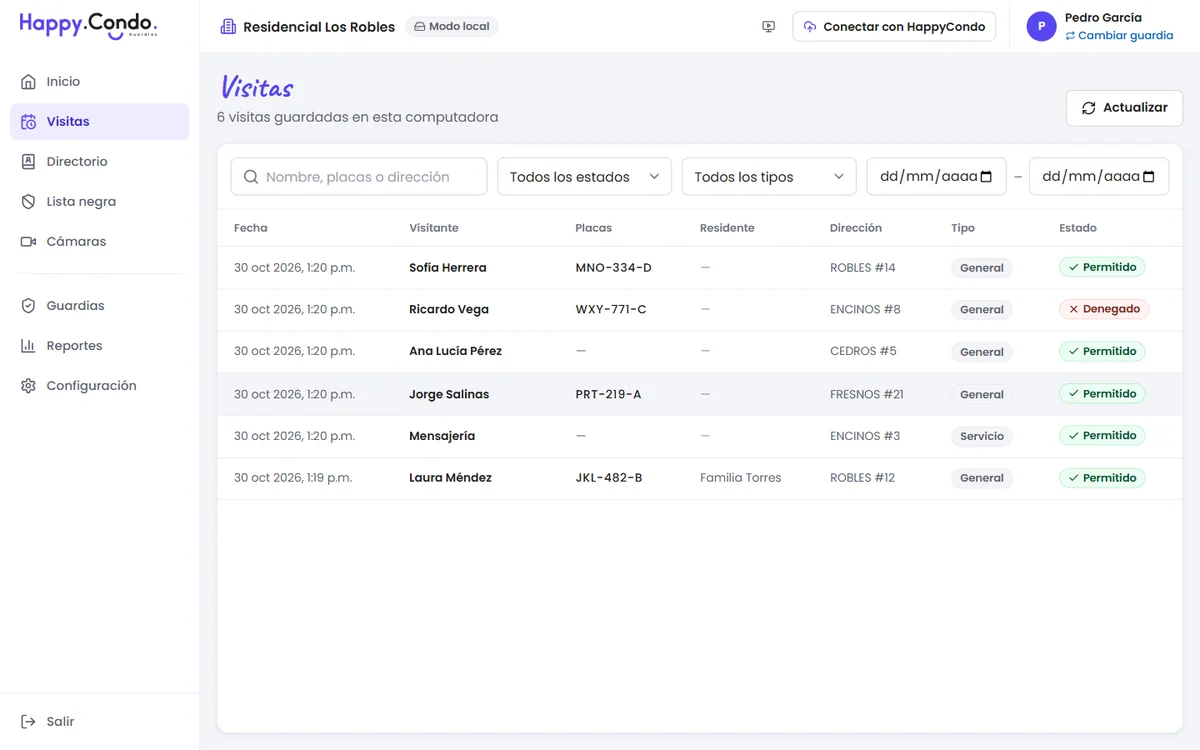
Task: Click the Actualizar refresh button
Action: (x=1125, y=108)
